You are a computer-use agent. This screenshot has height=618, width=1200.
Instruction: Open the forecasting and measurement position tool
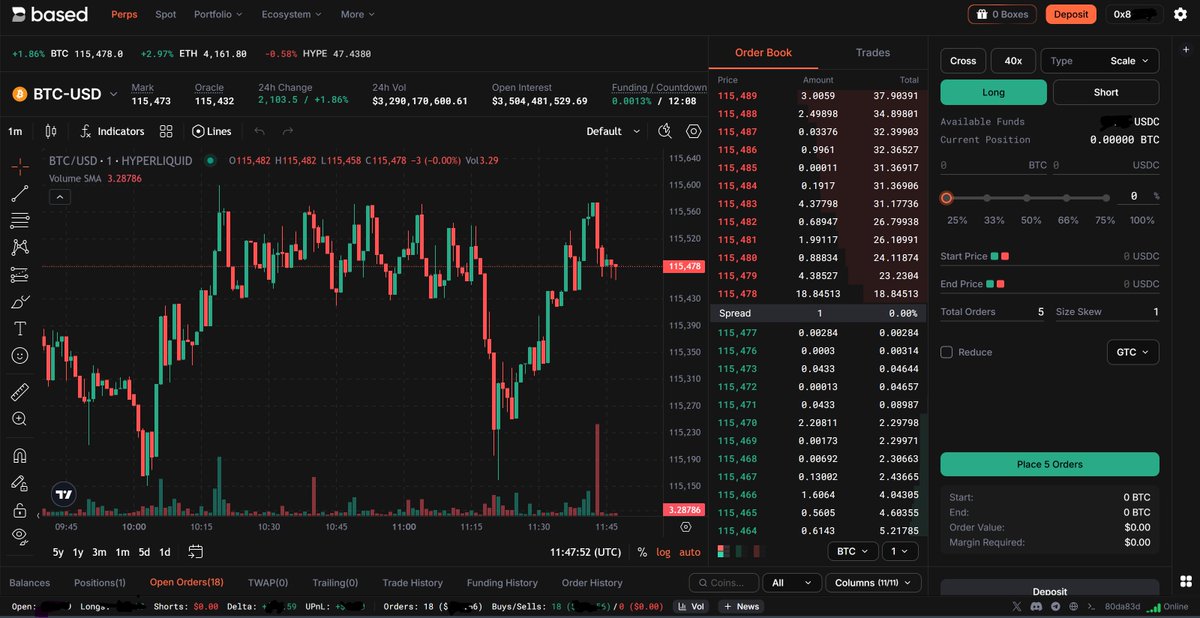pos(20,274)
